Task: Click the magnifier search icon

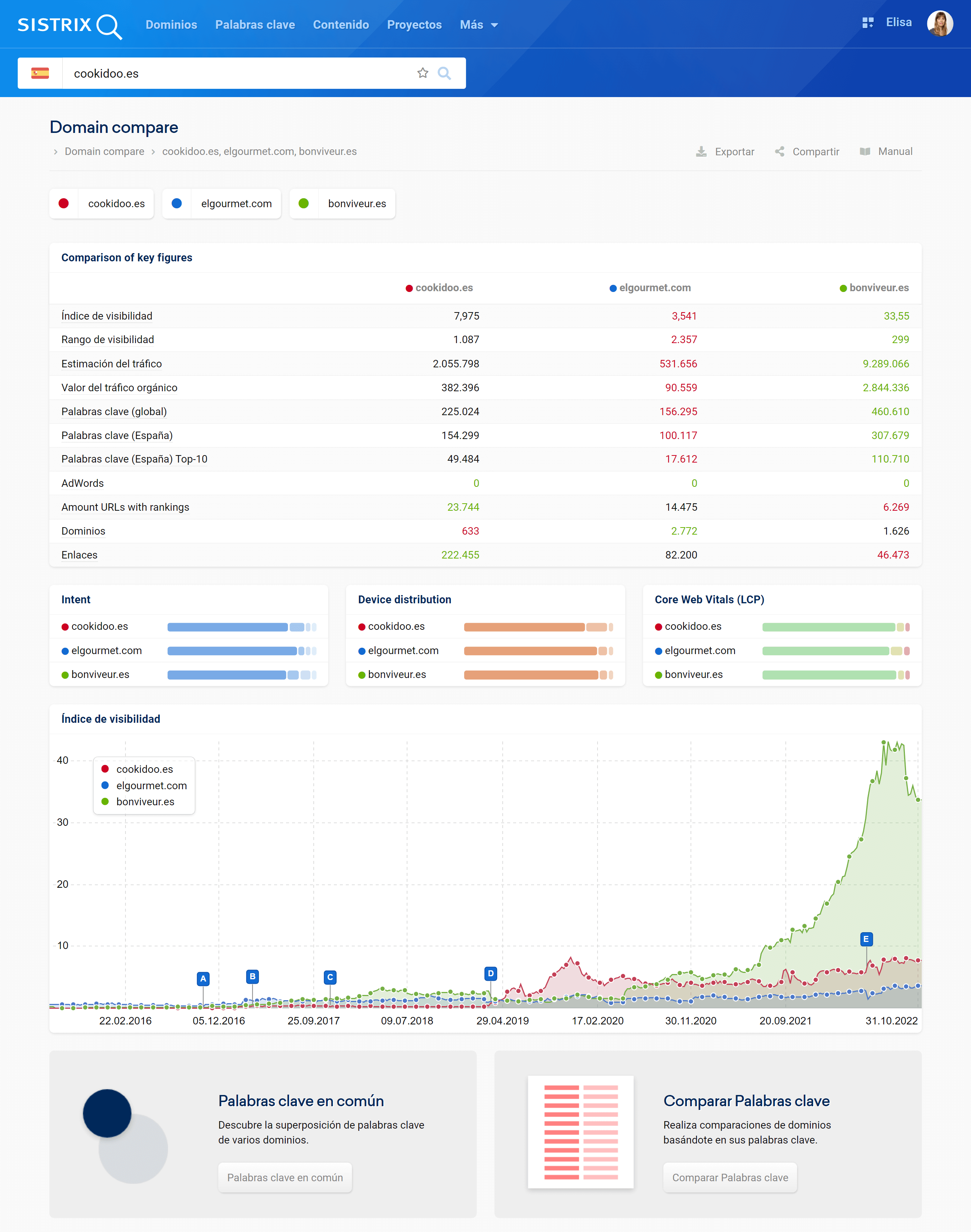Action: click(x=444, y=73)
